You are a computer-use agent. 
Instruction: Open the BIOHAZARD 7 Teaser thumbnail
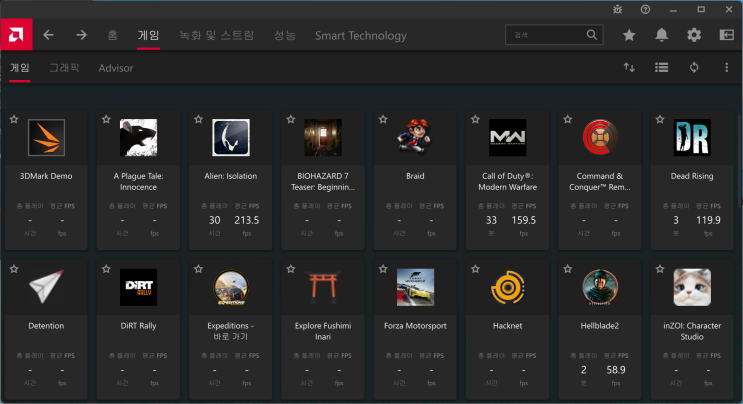pos(323,137)
